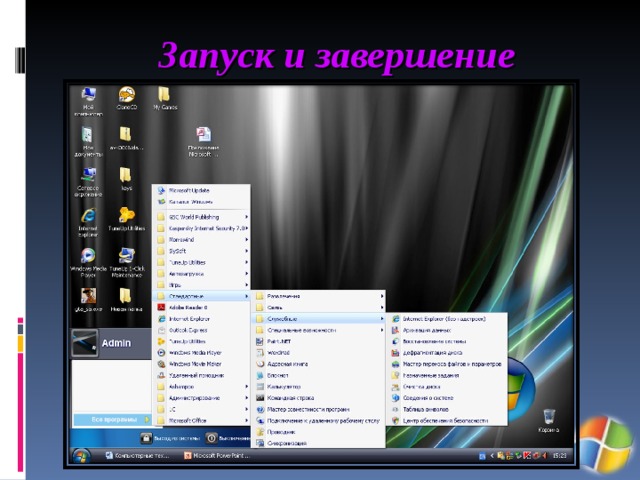Expand the Автозагрузка program group
The image size is (640, 480).
(x=203, y=274)
